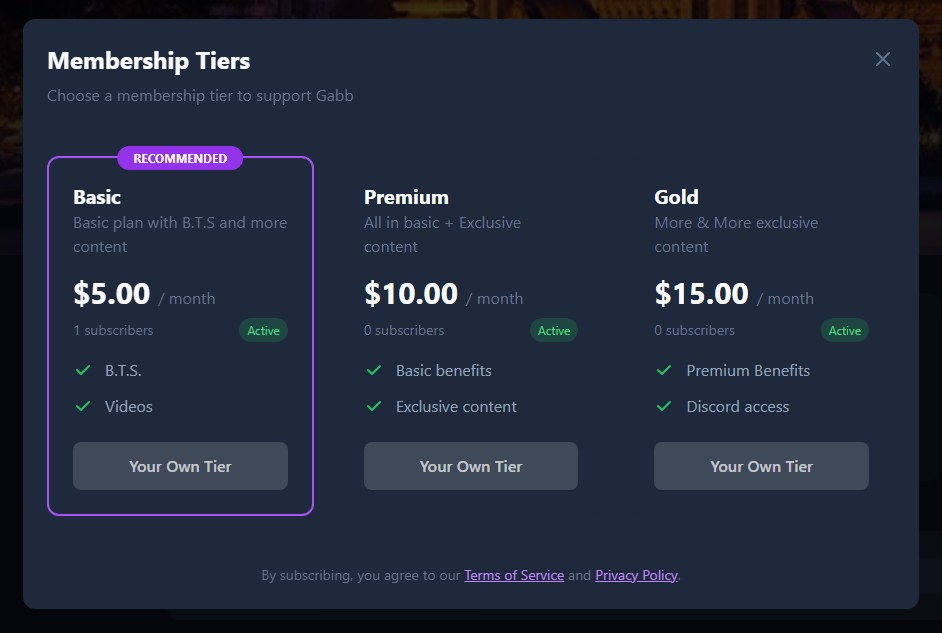Click the checkmark next to Premium Benefits
This screenshot has height=633, width=942.
[x=664, y=370]
